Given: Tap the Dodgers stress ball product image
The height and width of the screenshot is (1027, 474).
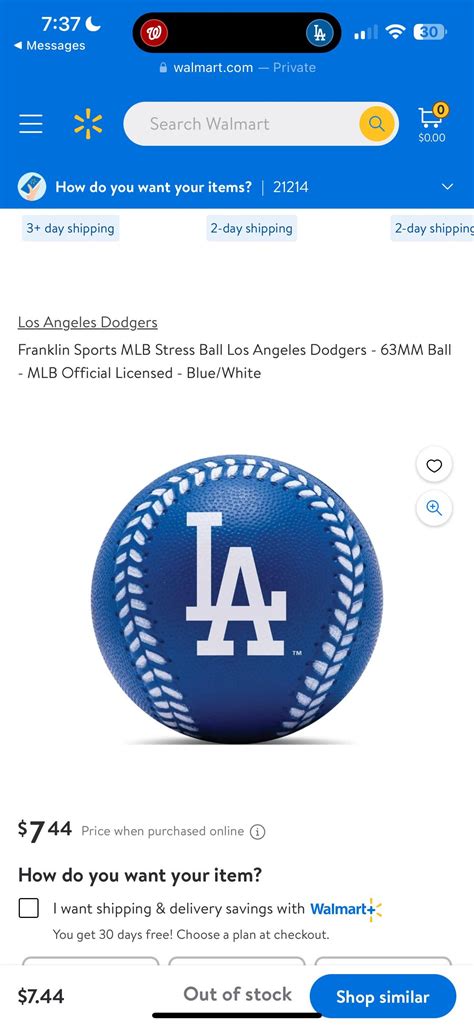Looking at the screenshot, I should tap(237, 599).
